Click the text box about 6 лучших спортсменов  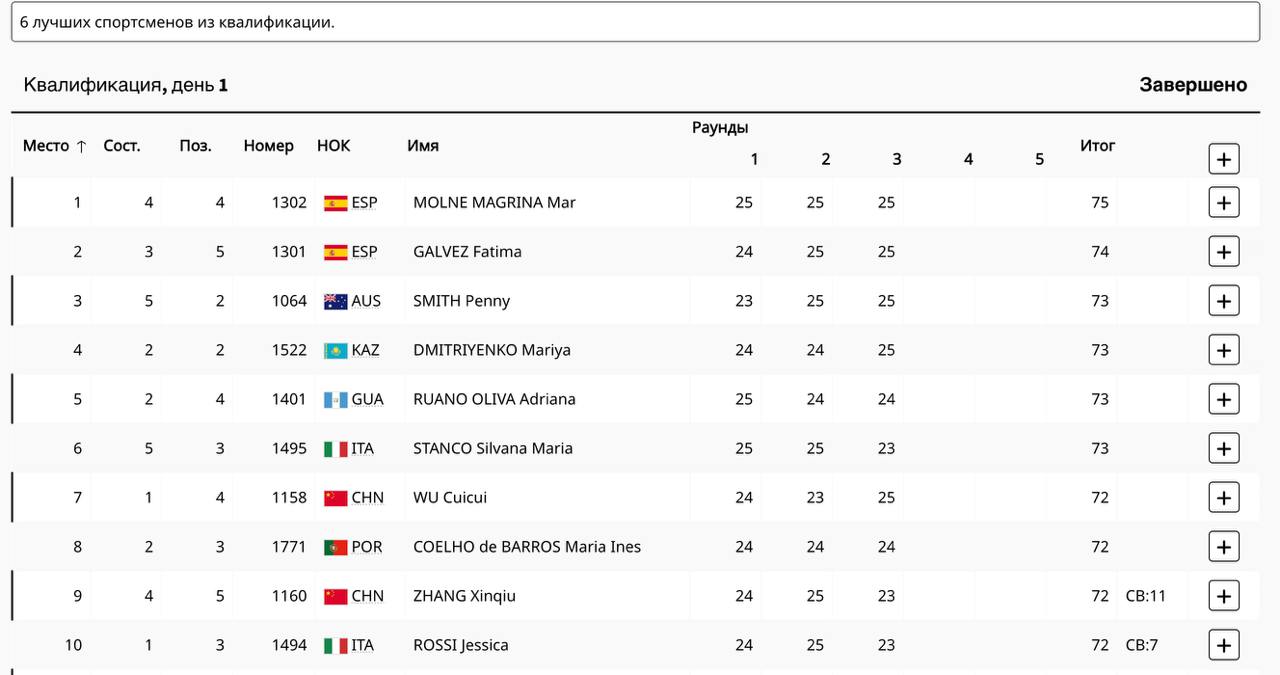635,21
